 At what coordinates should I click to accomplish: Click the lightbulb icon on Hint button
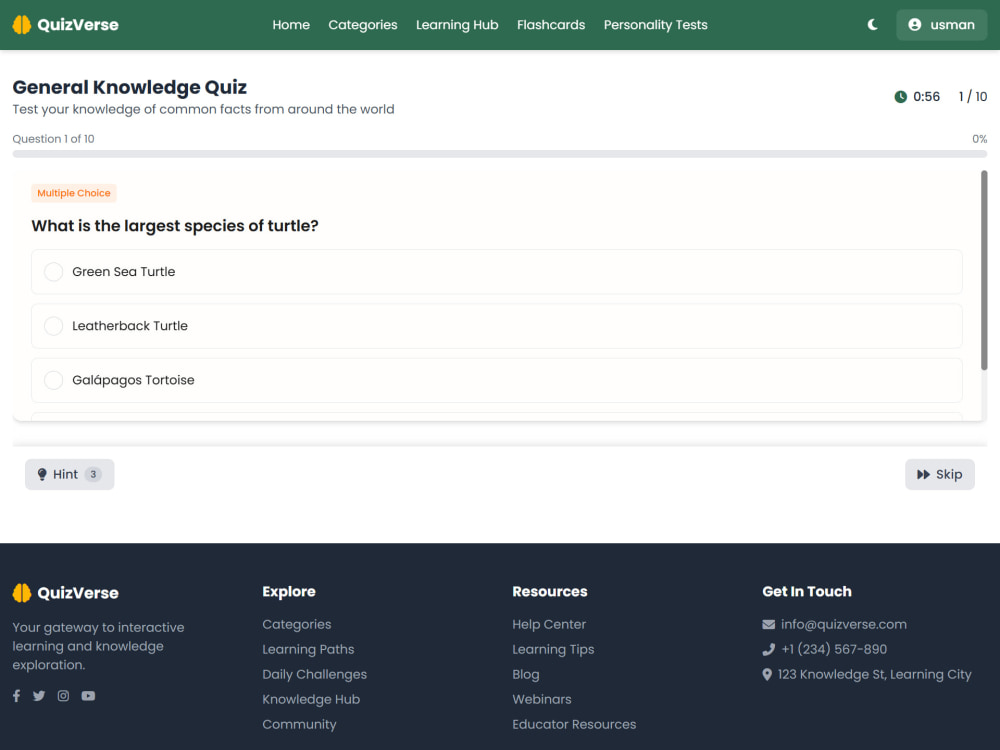42,474
